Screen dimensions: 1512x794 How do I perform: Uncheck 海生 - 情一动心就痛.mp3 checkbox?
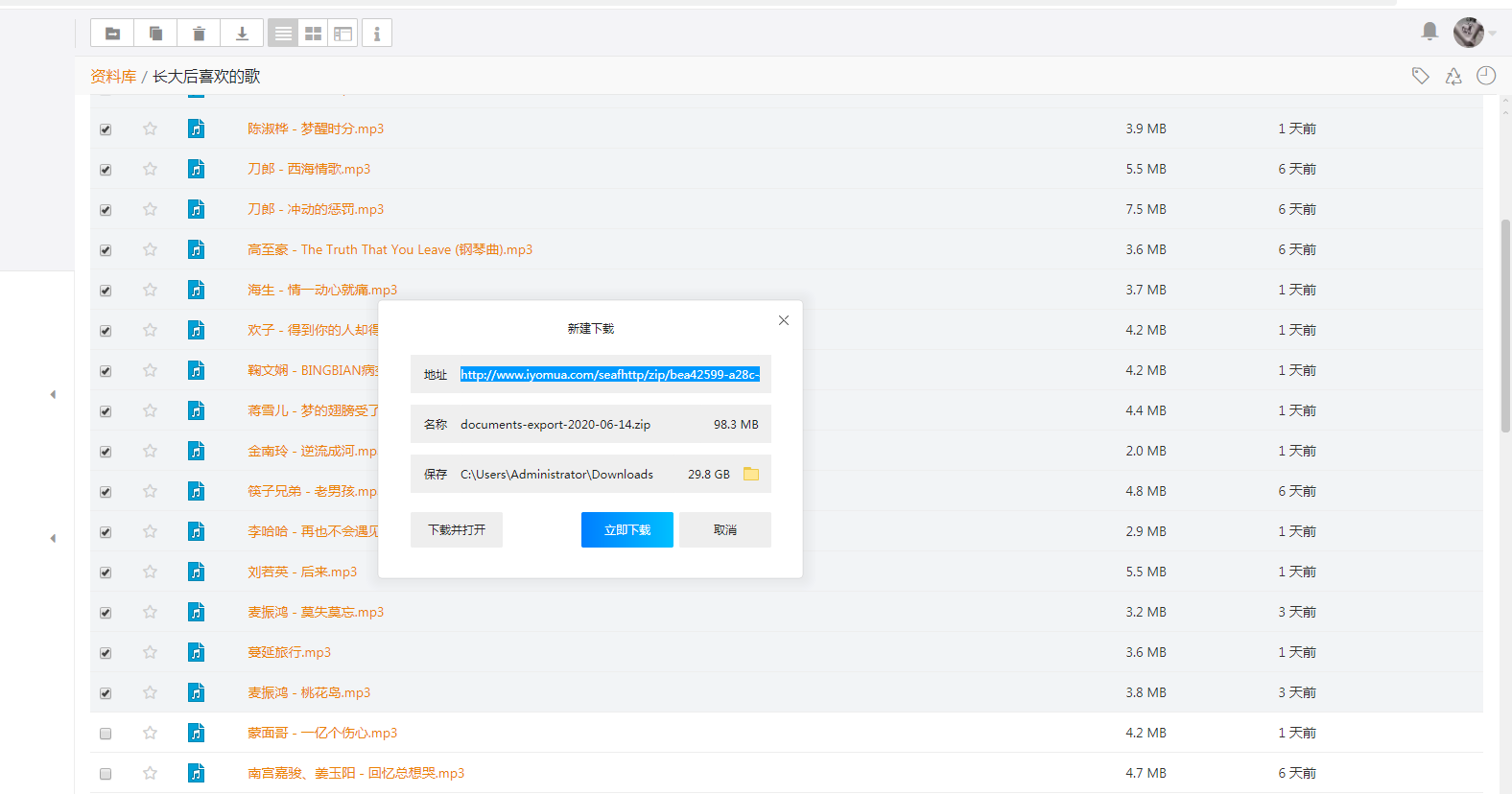[106, 291]
